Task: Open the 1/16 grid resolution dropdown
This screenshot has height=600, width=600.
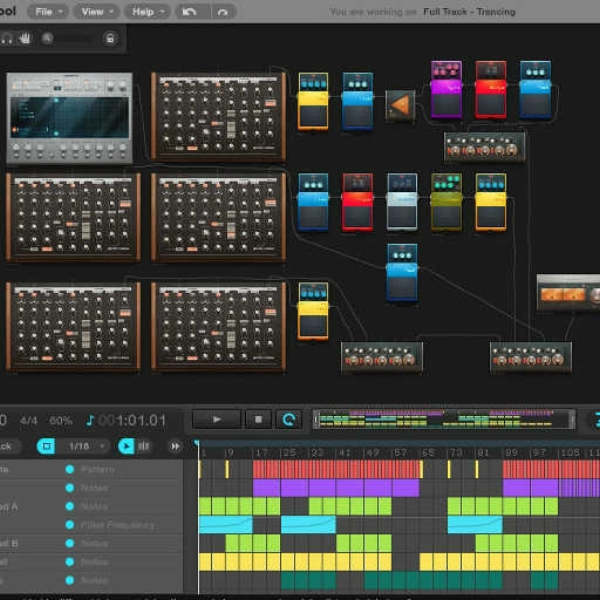Action: 85,446
